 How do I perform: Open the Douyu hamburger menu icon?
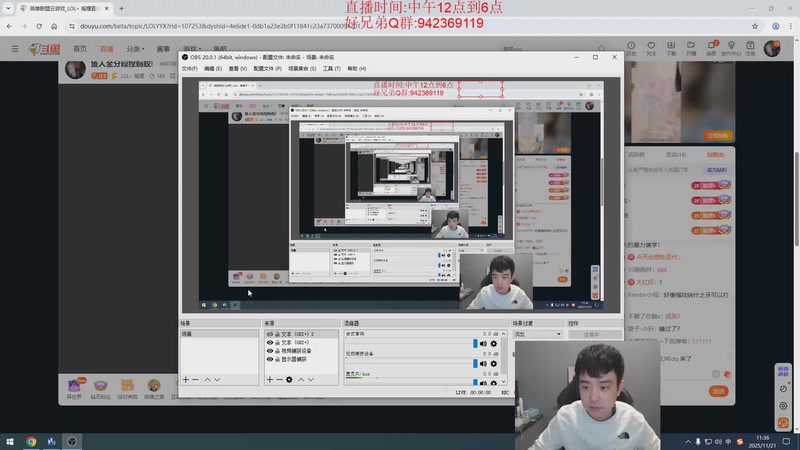(15, 49)
